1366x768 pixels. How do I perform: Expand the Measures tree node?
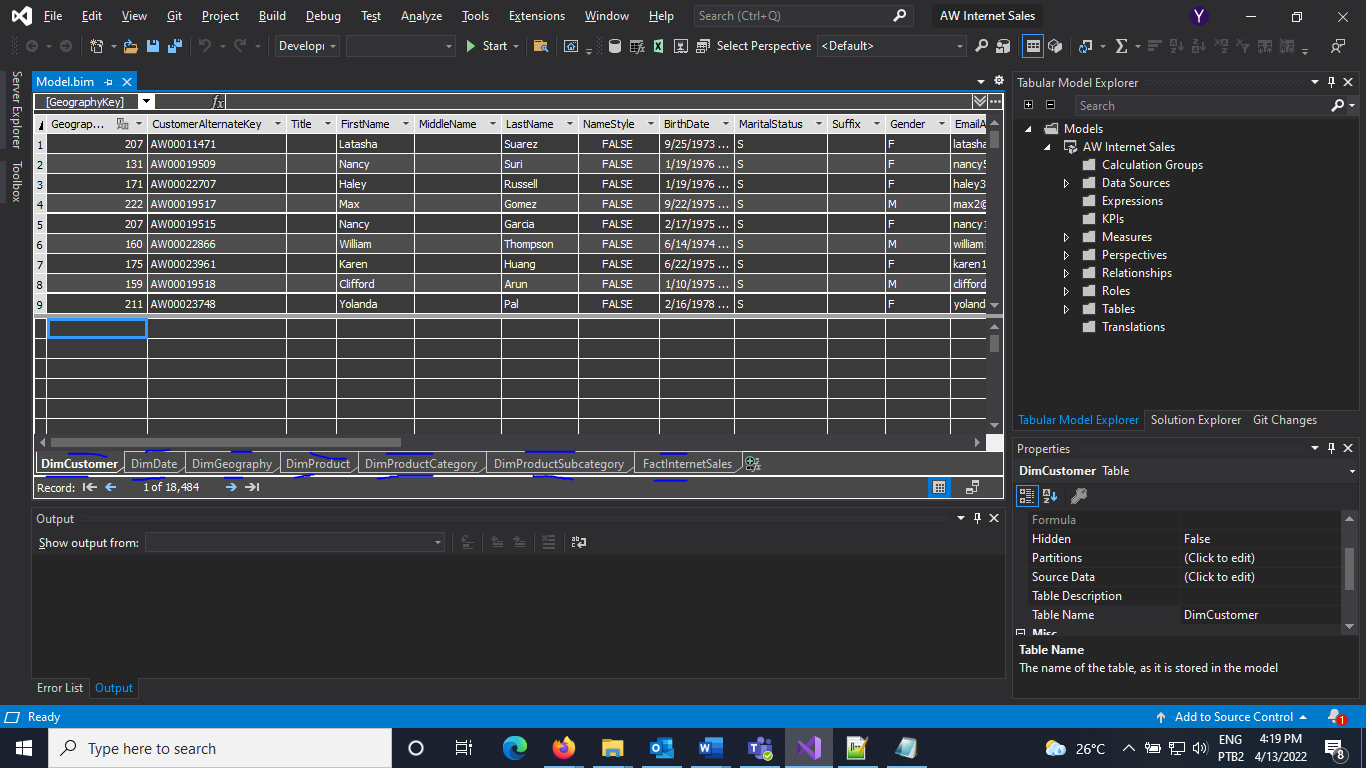(1066, 237)
